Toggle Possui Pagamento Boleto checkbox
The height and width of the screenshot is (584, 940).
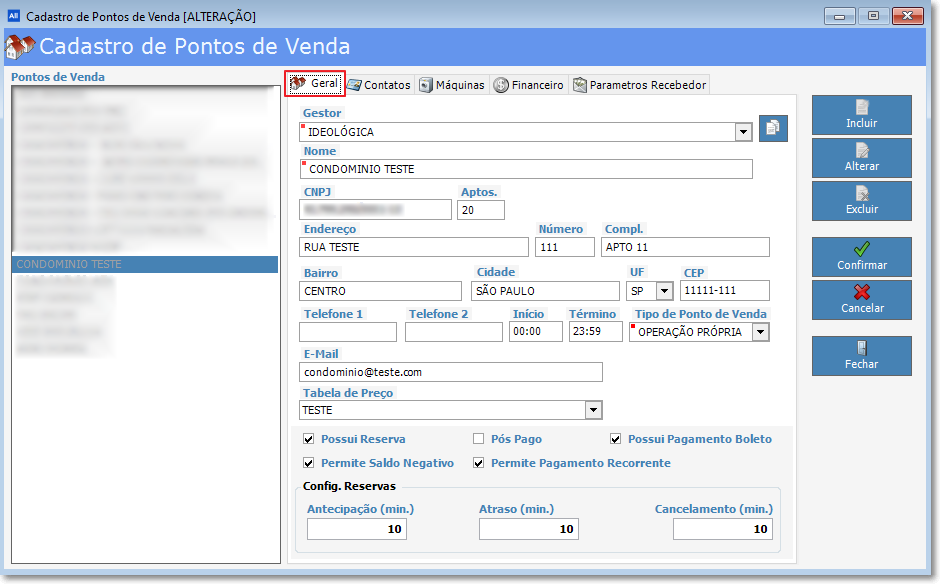coord(616,439)
